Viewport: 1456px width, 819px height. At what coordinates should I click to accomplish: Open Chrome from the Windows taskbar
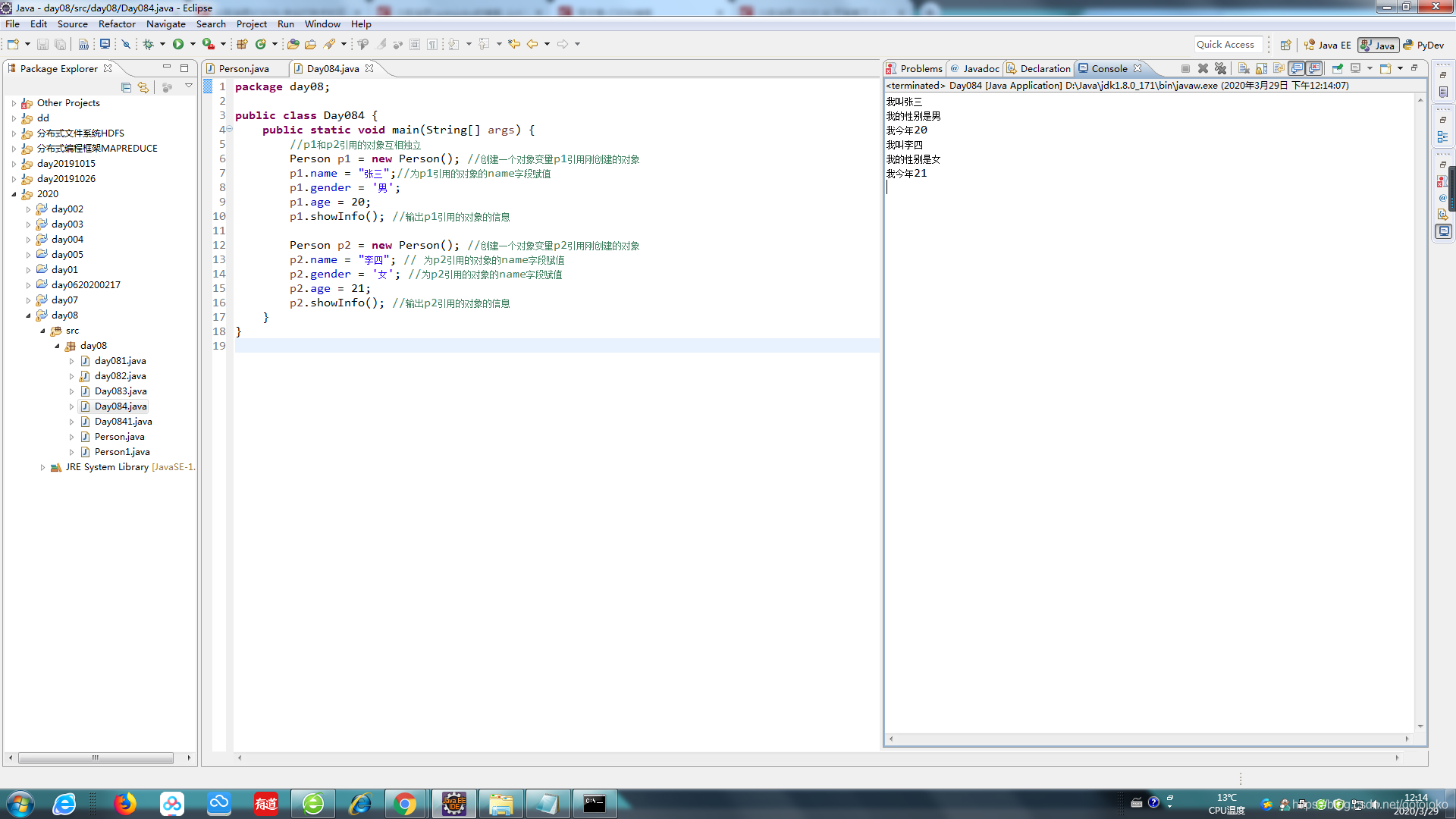click(x=406, y=804)
